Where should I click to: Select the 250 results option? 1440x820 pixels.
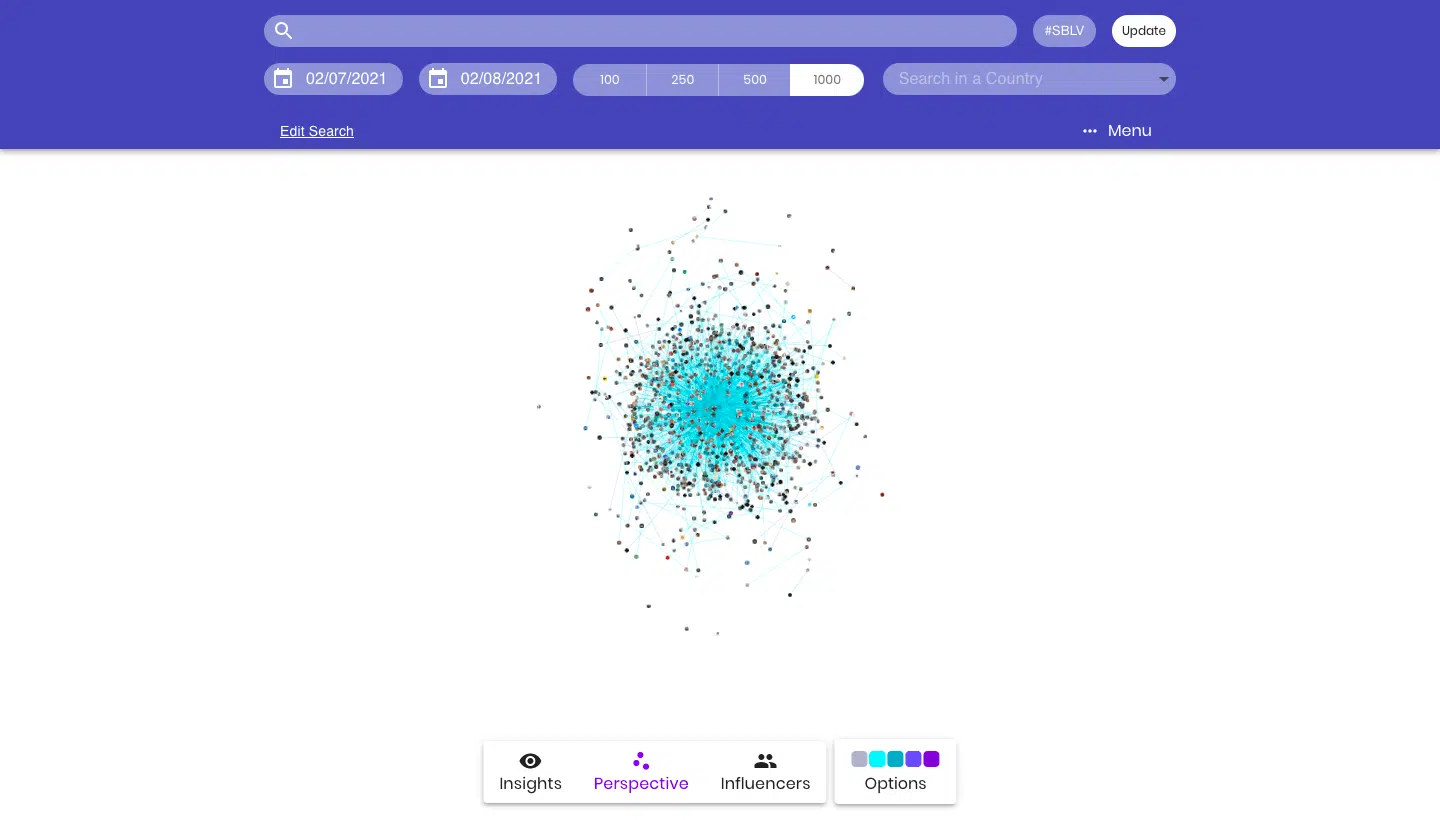[x=682, y=80]
